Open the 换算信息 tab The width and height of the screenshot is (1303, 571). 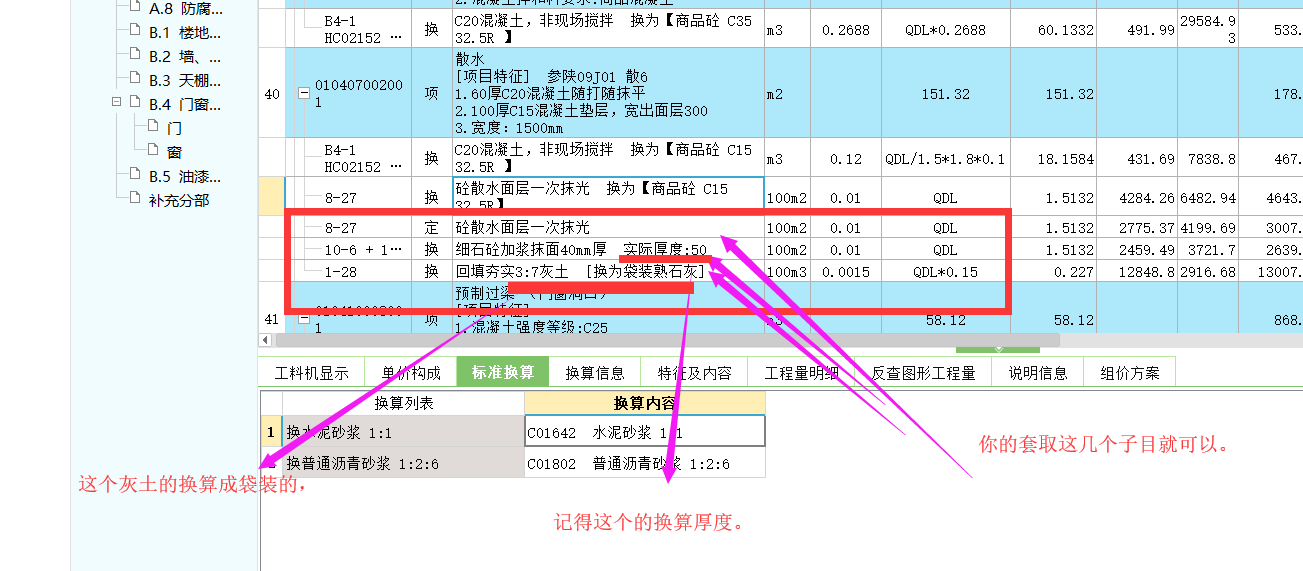click(x=595, y=373)
